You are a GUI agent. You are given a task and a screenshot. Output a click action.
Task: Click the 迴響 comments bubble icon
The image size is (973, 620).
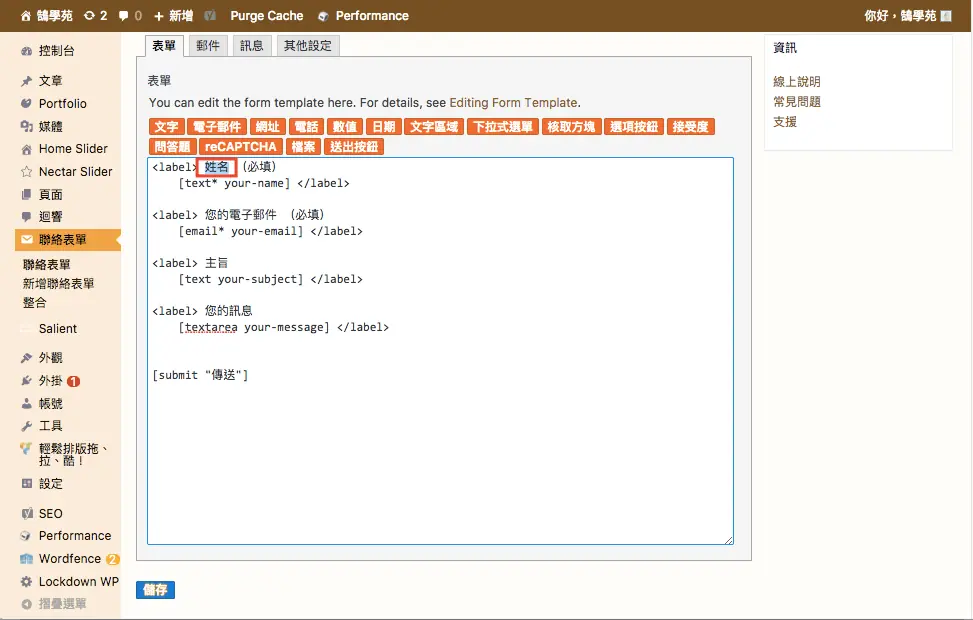pos(26,217)
